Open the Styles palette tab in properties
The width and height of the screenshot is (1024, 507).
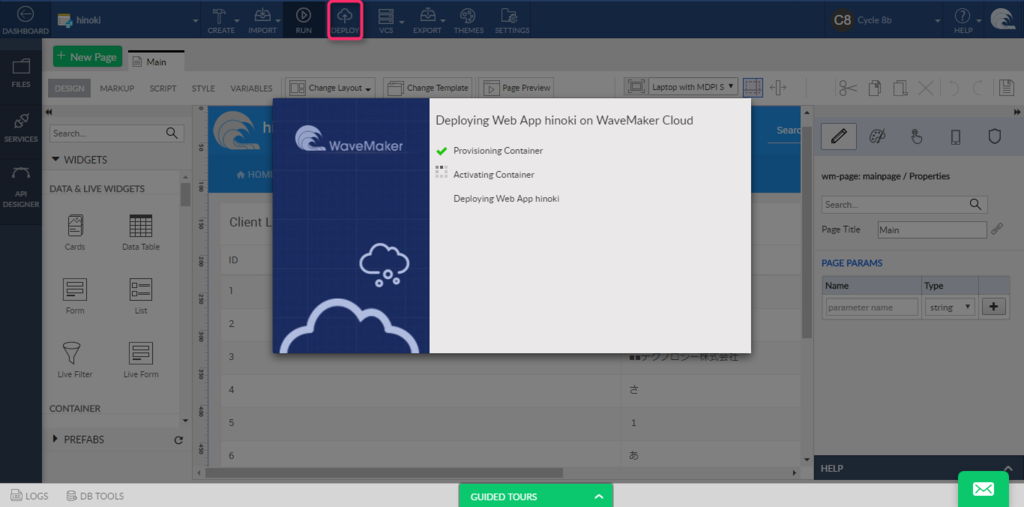pos(878,137)
